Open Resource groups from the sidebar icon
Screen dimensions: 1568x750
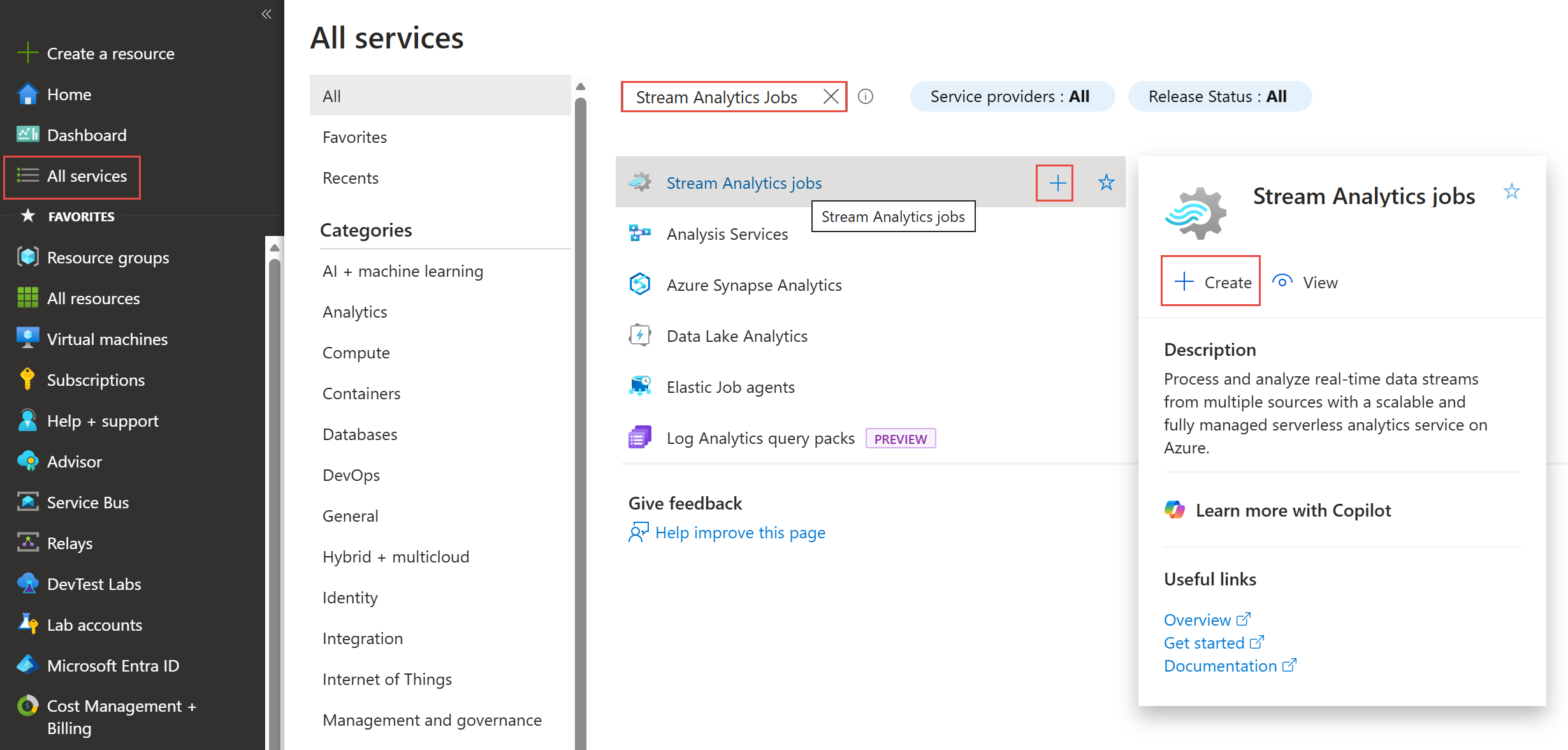tap(27, 257)
